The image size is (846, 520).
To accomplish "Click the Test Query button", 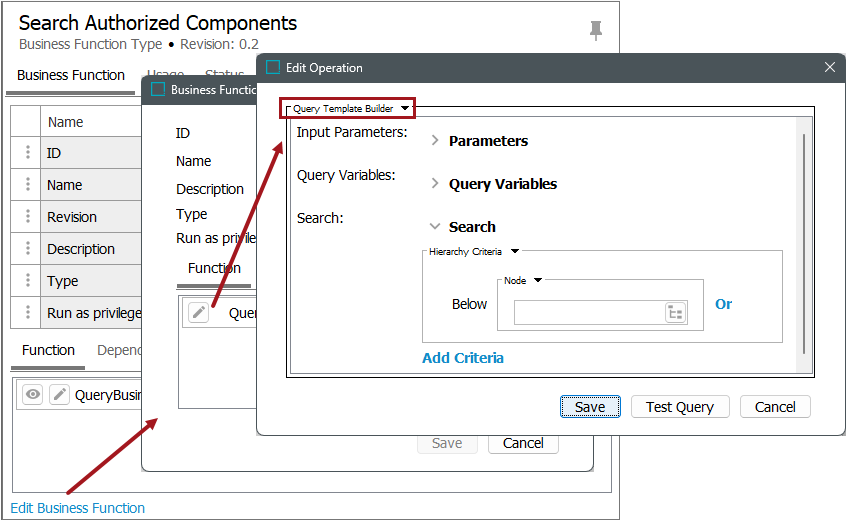I will [x=679, y=407].
